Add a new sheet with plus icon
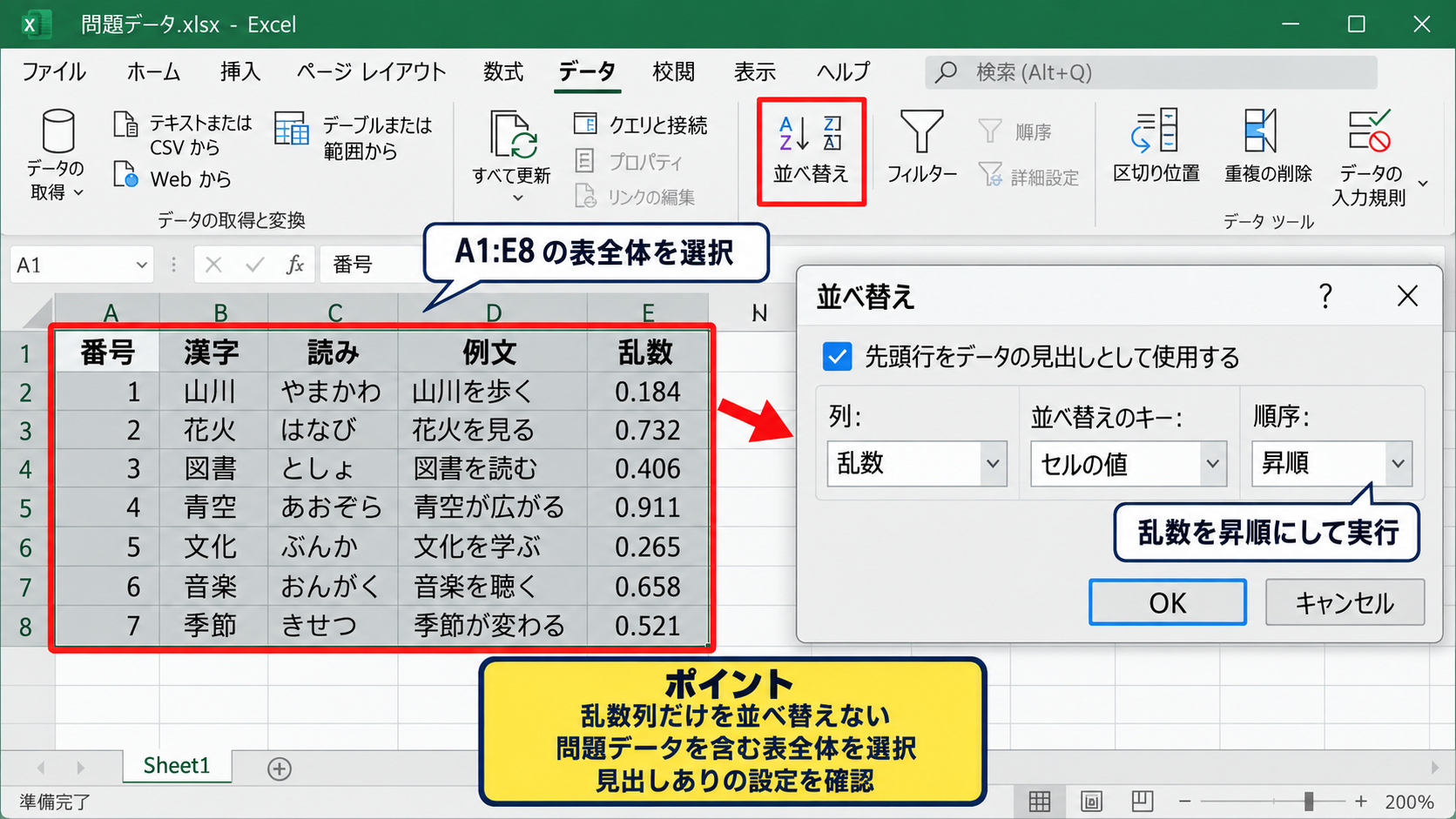Viewport: 1456px width, 819px height. coord(280,769)
